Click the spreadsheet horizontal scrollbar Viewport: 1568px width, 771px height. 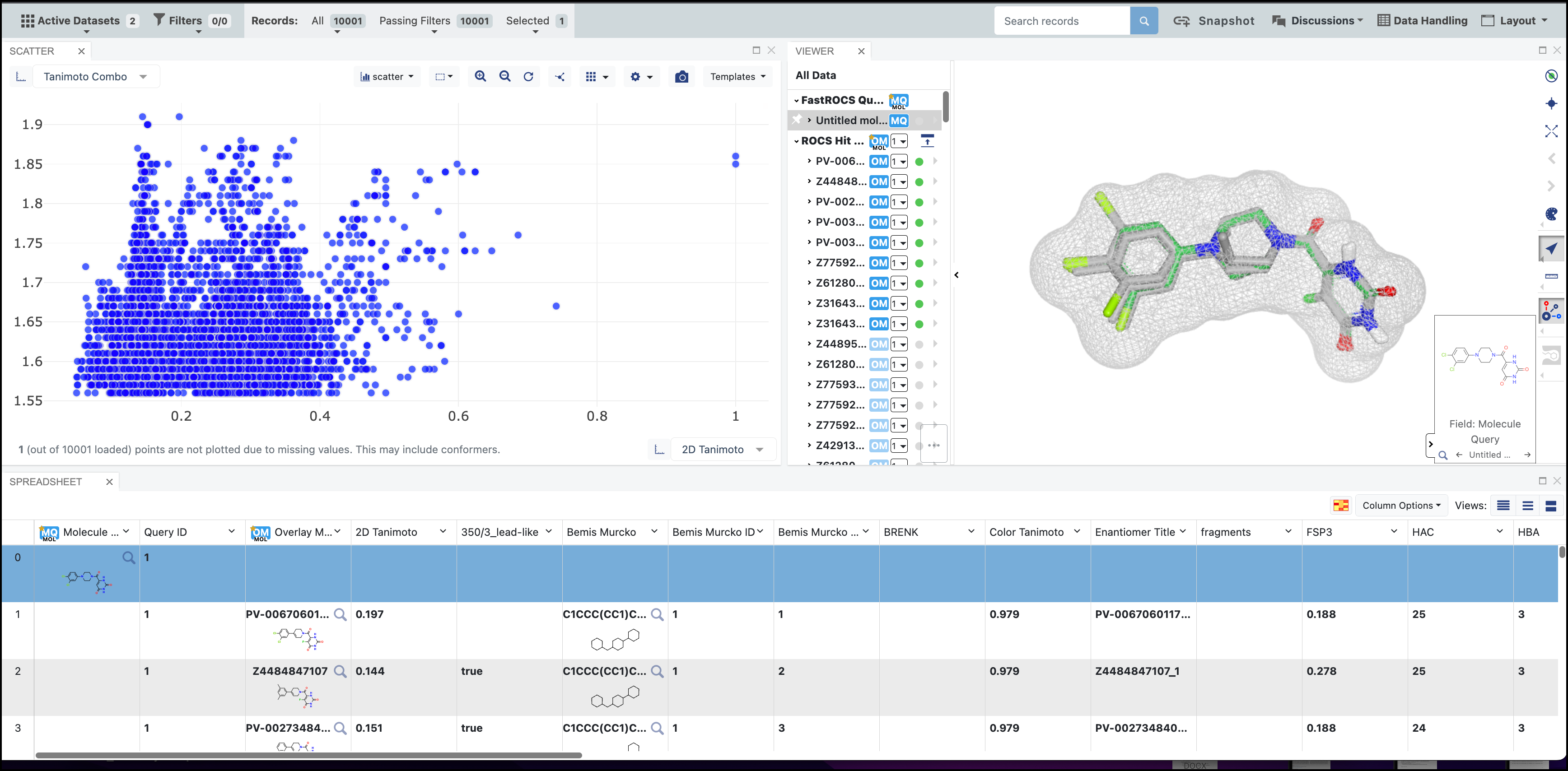coord(308,755)
